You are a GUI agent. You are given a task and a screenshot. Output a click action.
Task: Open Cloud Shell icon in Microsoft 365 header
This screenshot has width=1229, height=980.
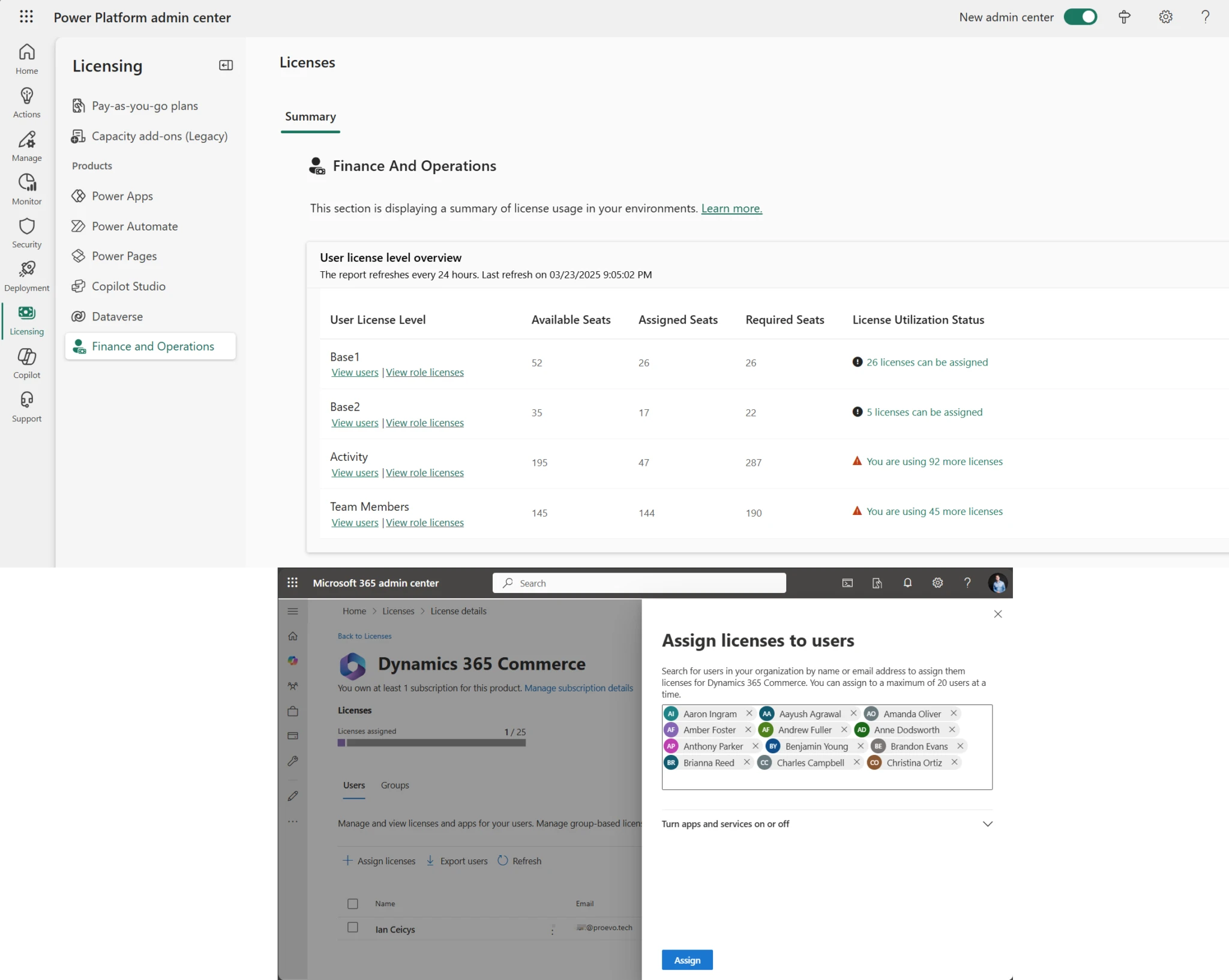(847, 583)
